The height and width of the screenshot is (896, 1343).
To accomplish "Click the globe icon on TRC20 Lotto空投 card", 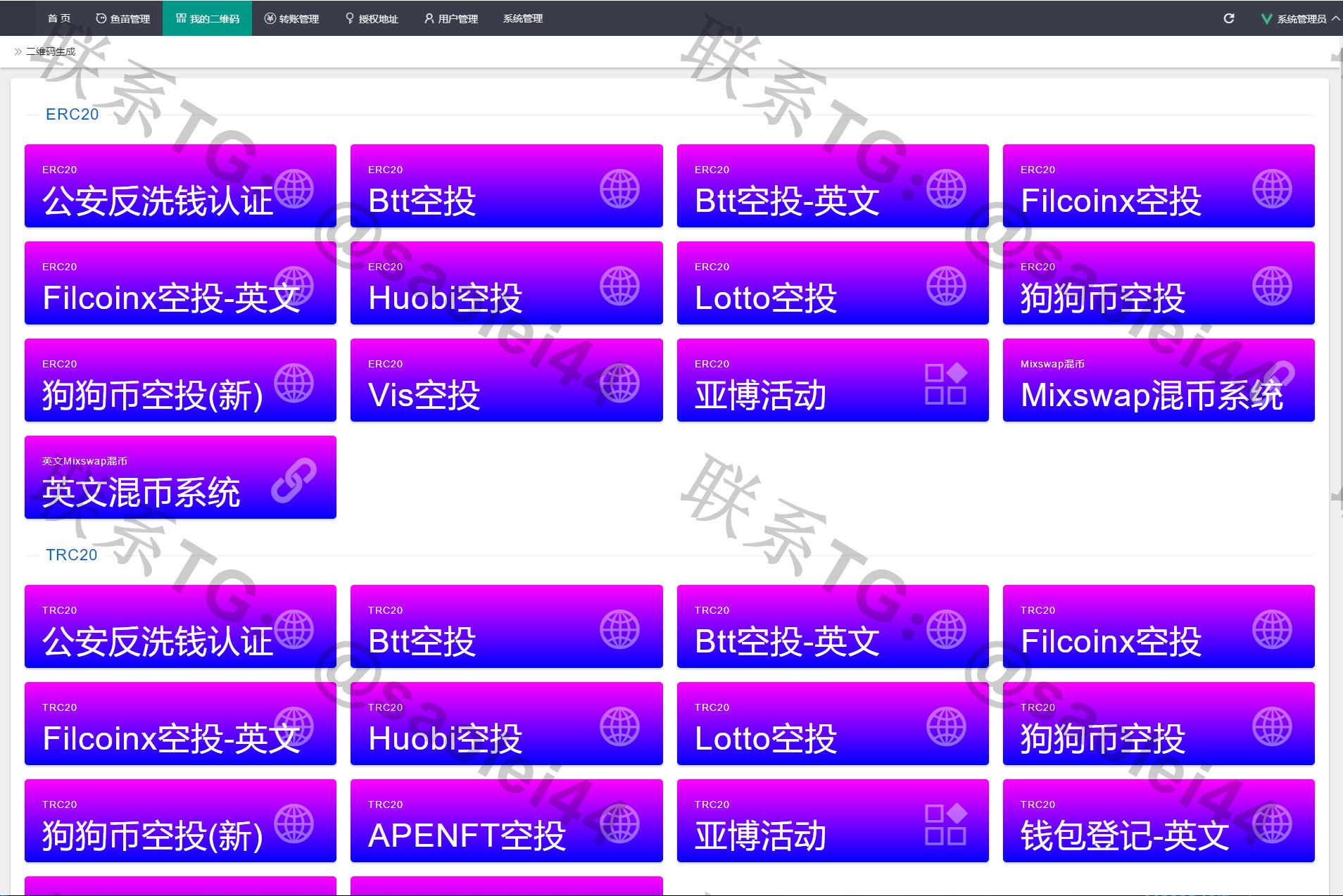I will pyautogui.click(x=946, y=726).
